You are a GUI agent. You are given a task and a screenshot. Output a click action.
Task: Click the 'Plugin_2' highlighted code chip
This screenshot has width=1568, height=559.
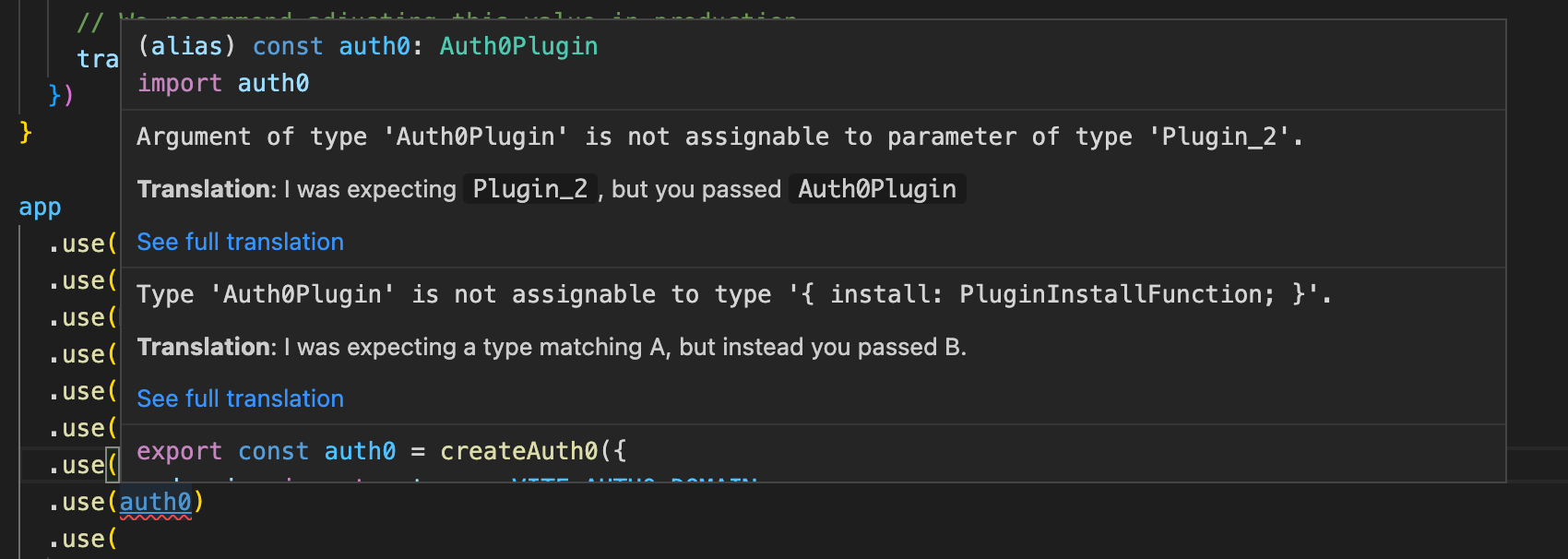(530, 188)
